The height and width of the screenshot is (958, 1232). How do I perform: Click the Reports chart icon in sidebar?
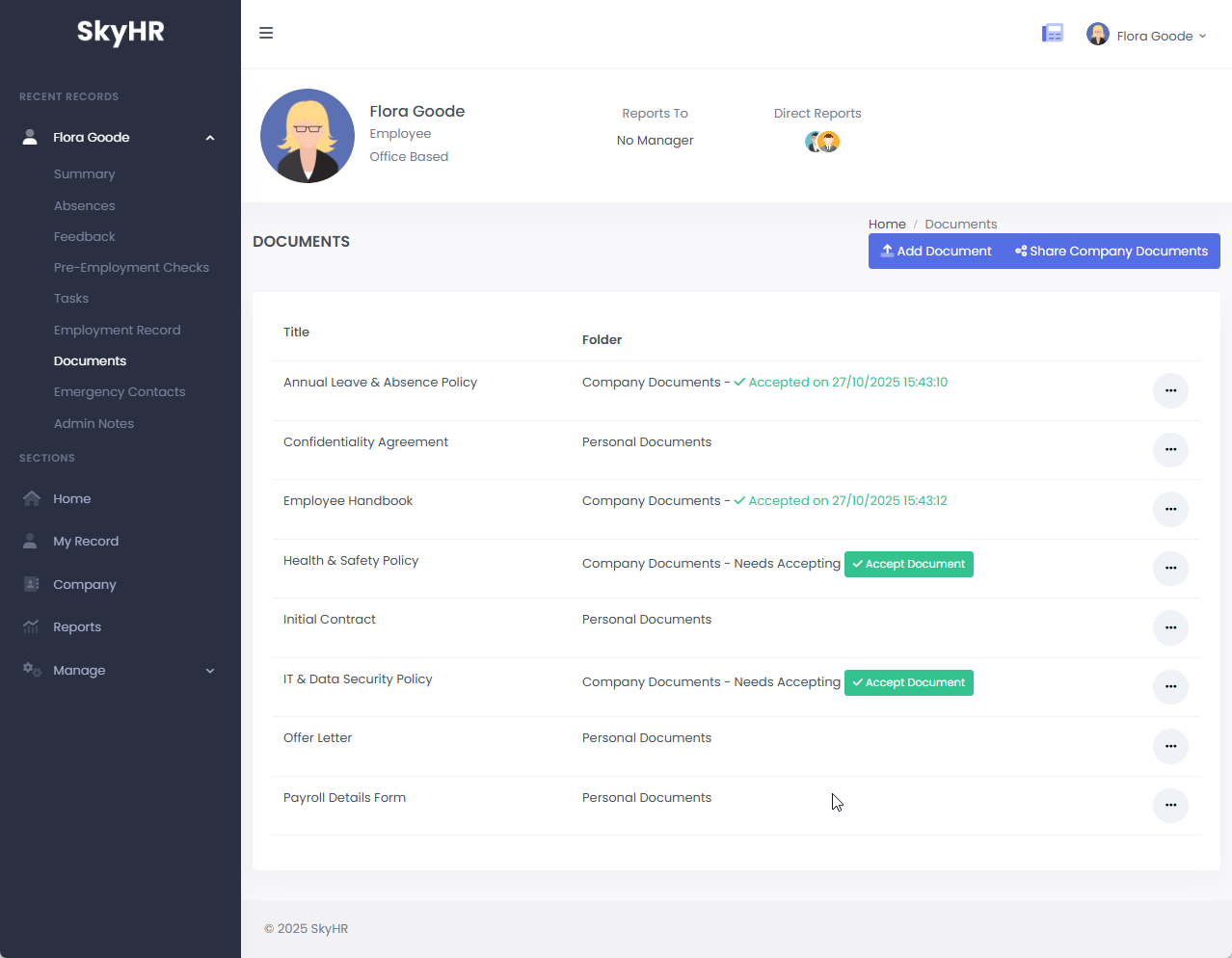pyautogui.click(x=32, y=626)
